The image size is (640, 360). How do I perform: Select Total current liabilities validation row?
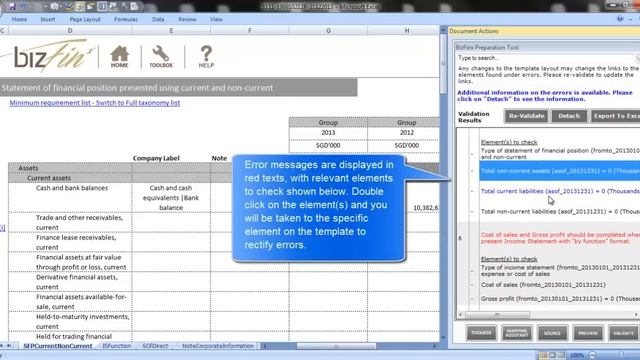click(560, 191)
